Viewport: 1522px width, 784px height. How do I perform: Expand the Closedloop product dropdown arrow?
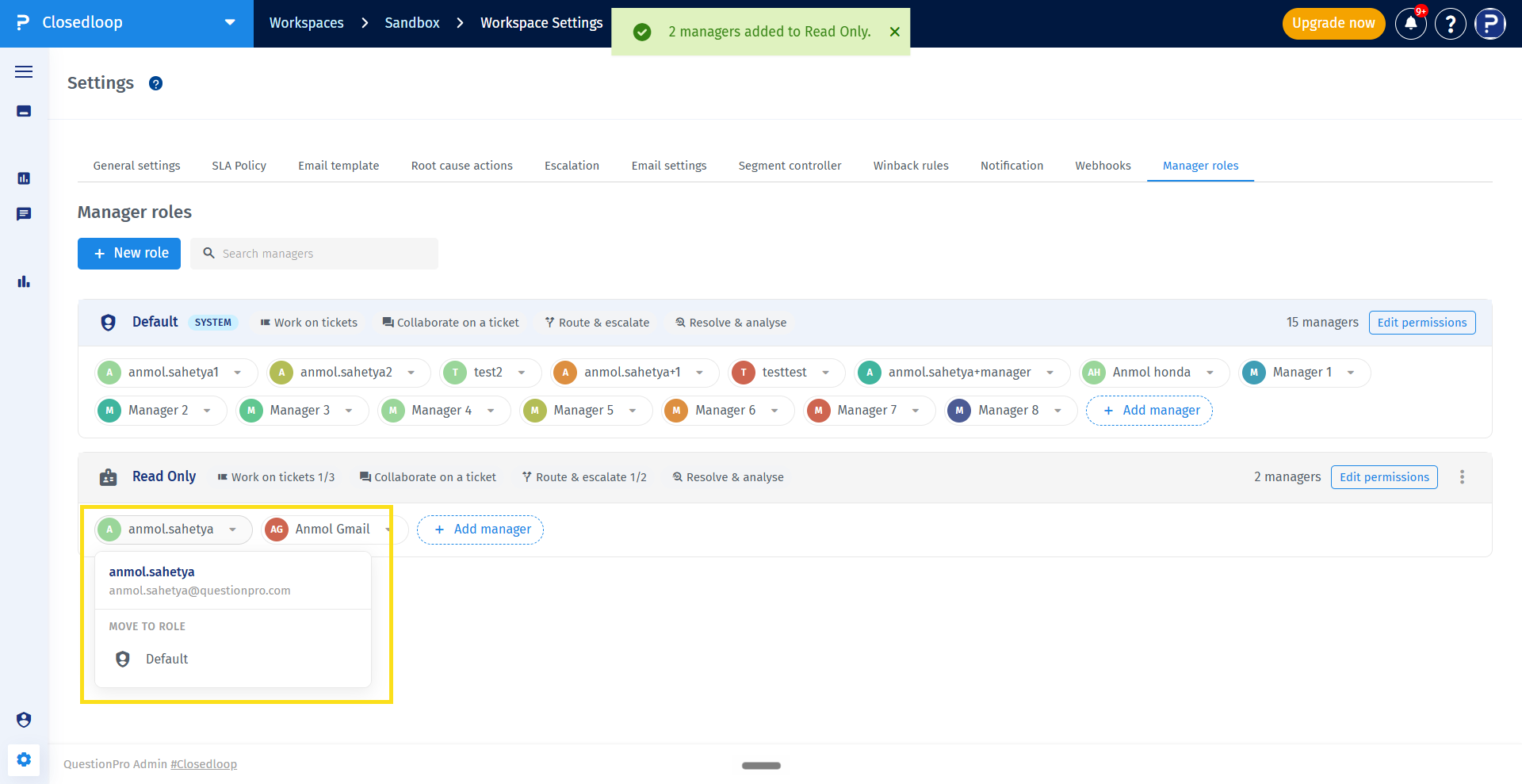pyautogui.click(x=230, y=23)
